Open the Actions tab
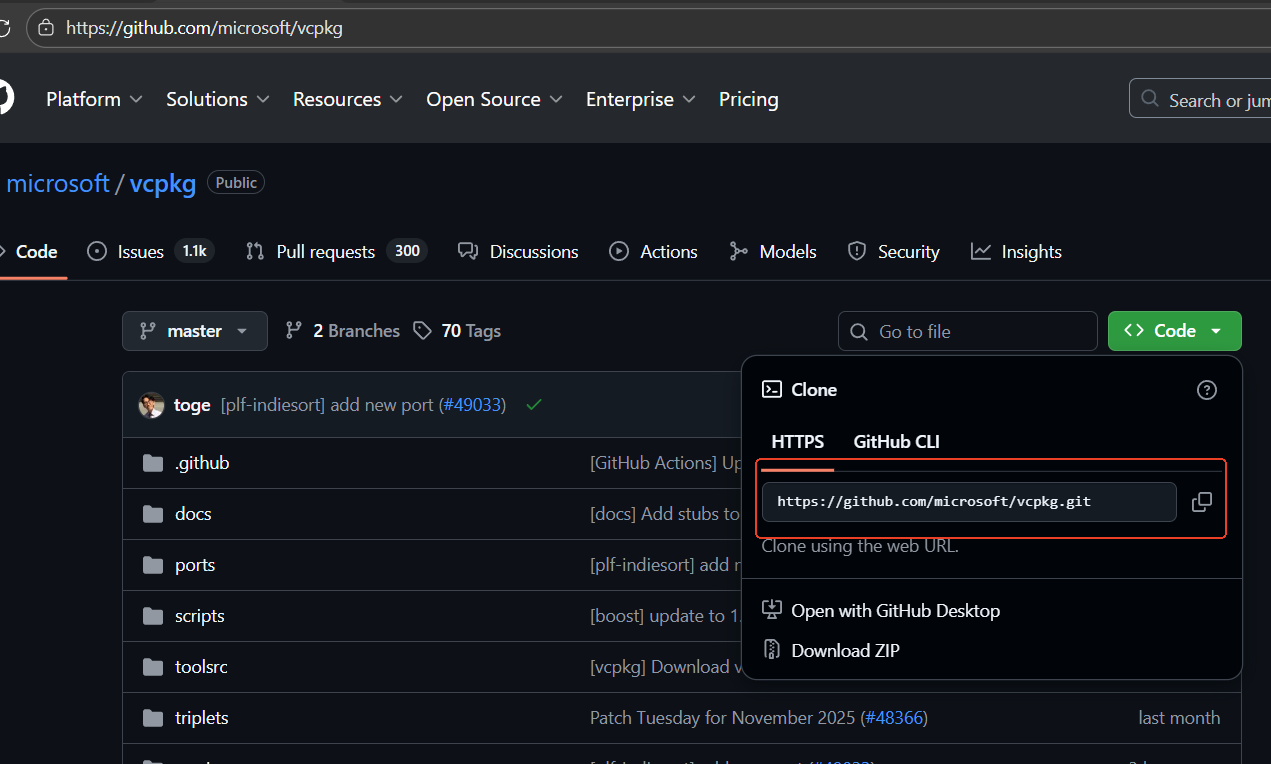 pyautogui.click(x=654, y=252)
